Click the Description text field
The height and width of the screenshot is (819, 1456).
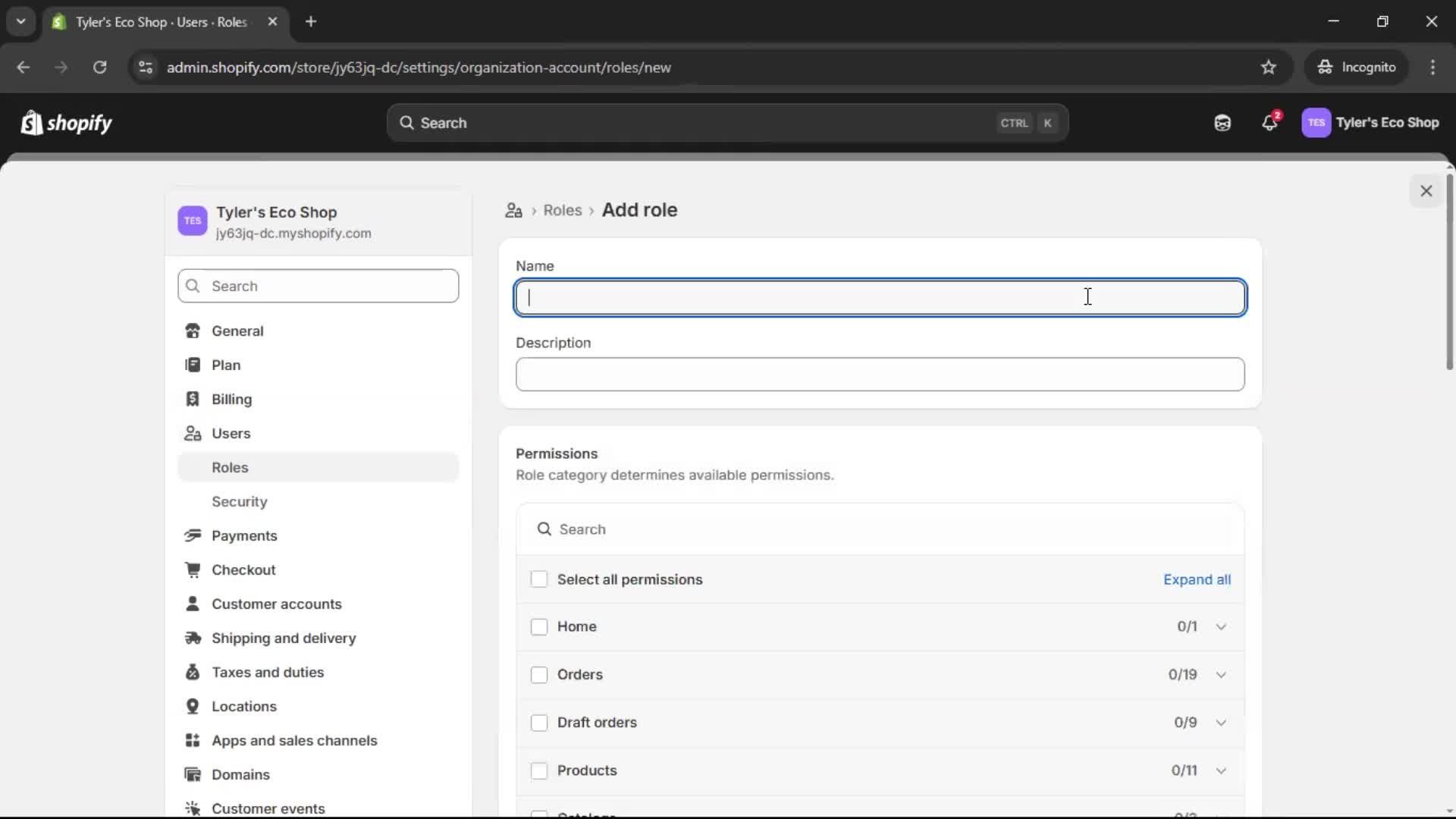click(x=878, y=374)
